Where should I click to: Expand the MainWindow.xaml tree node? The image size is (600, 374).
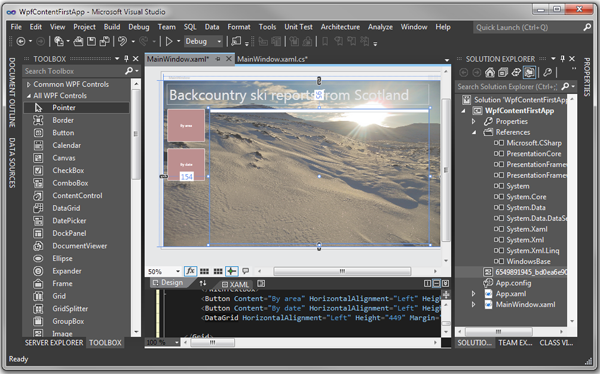pyautogui.click(x=474, y=305)
